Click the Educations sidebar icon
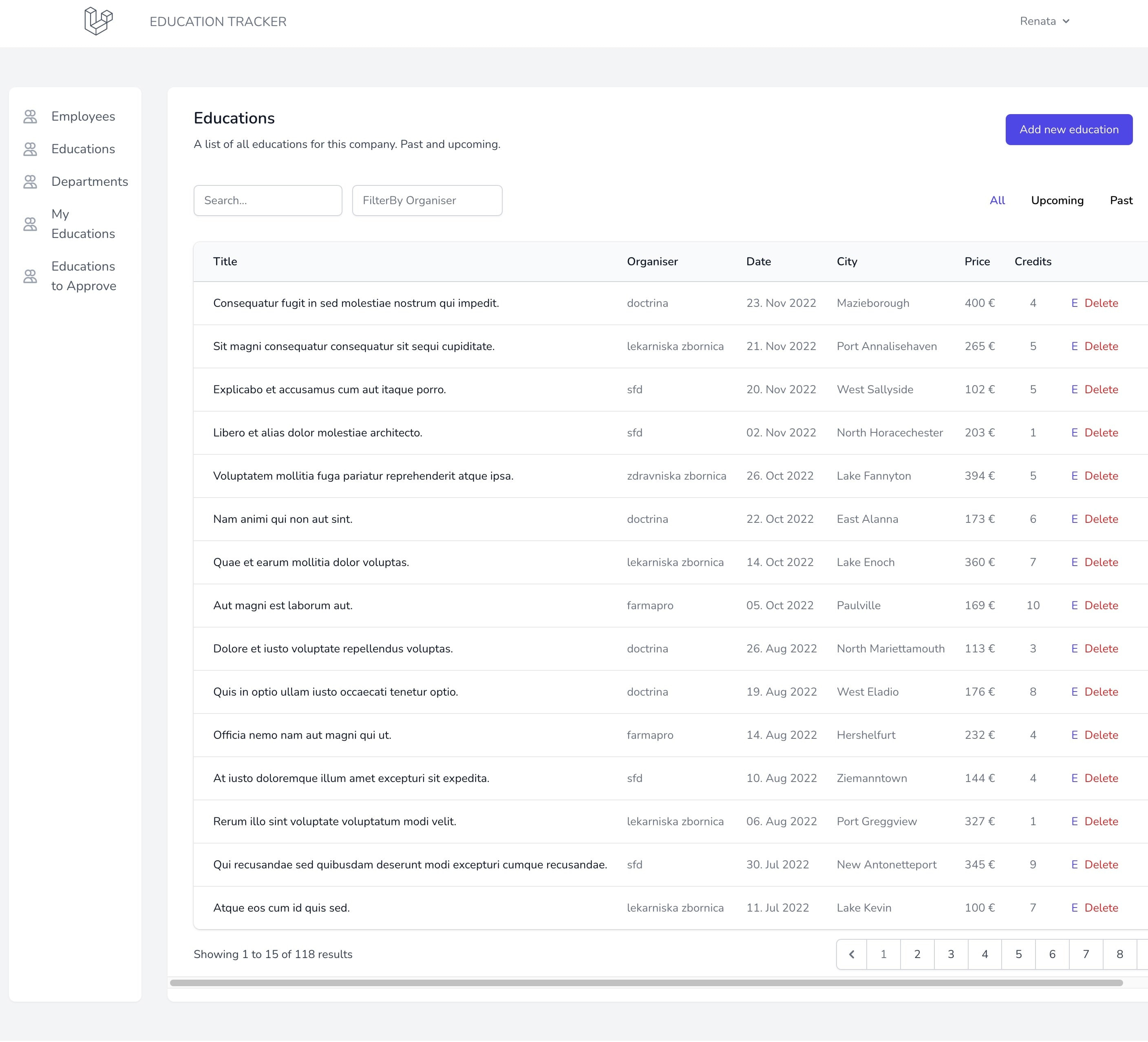The height and width of the screenshot is (1042, 1148). [x=30, y=148]
